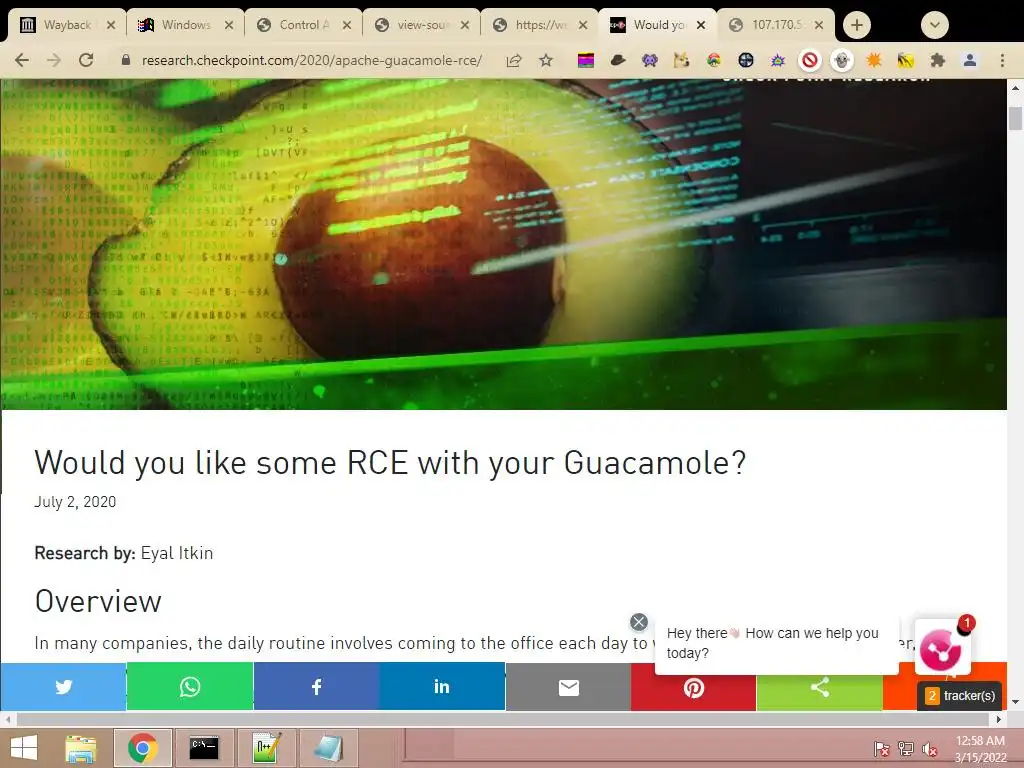Open the Chrome profile avatar

pos(970,61)
